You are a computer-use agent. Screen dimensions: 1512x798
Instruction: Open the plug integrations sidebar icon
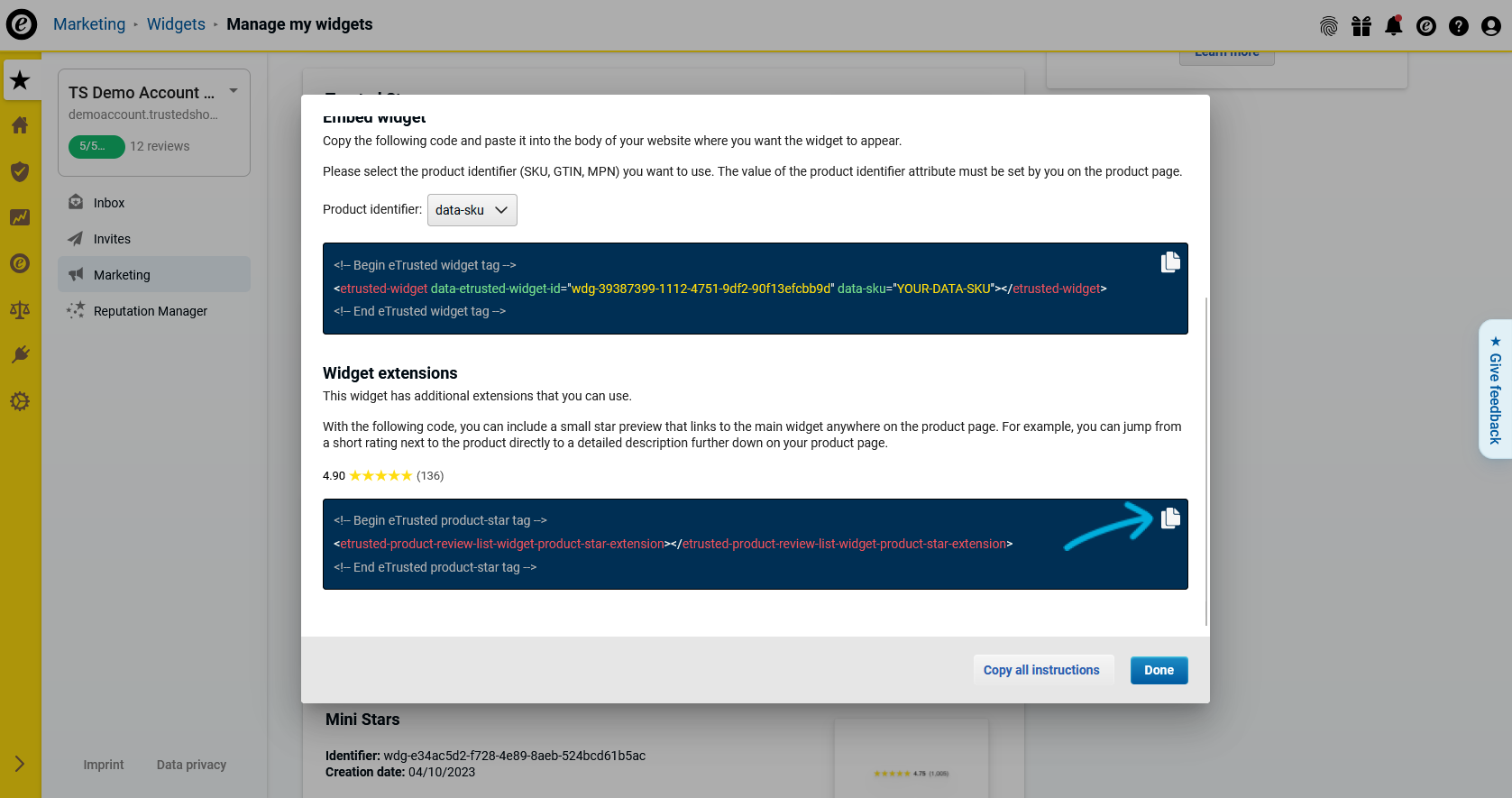(x=20, y=355)
